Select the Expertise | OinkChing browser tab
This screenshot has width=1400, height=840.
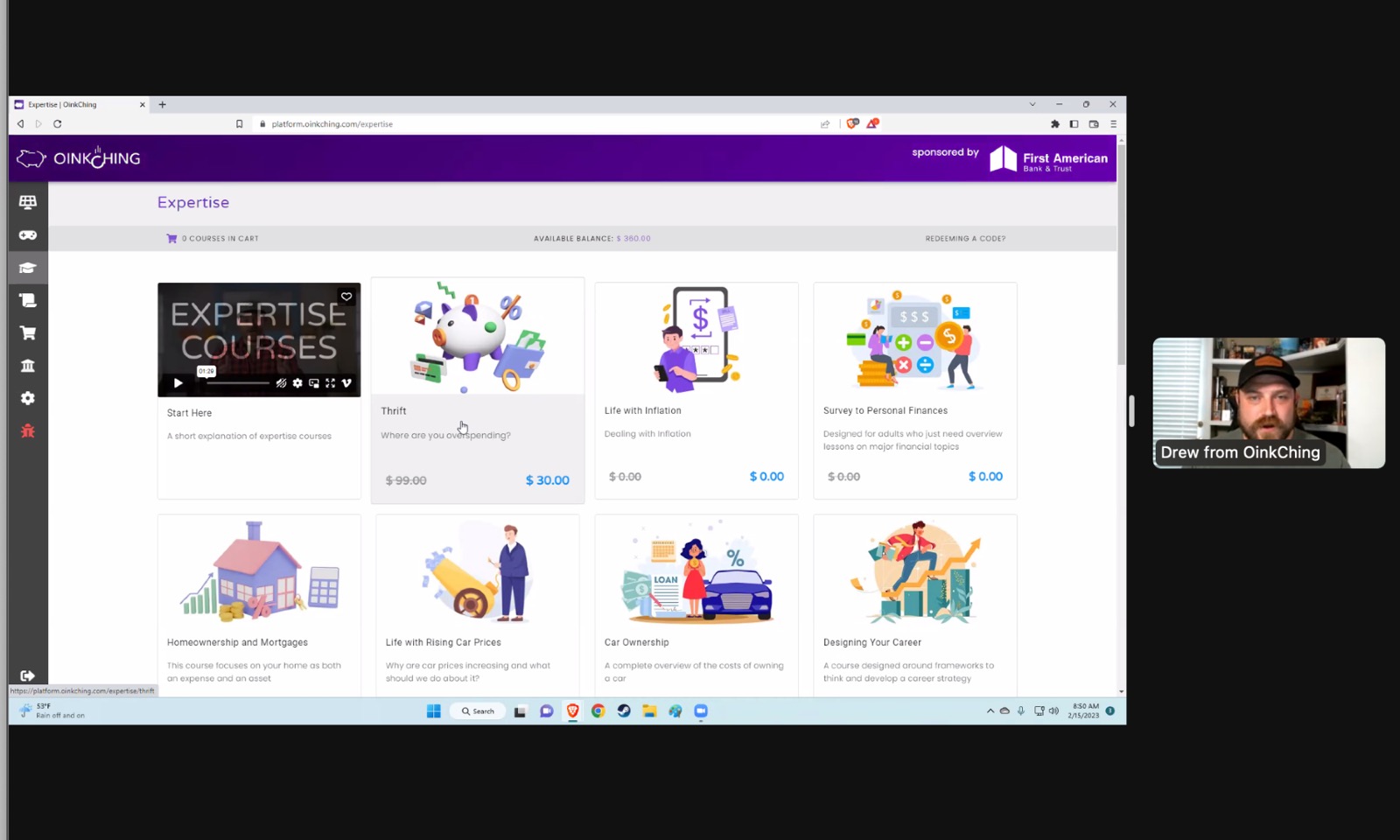(79, 104)
